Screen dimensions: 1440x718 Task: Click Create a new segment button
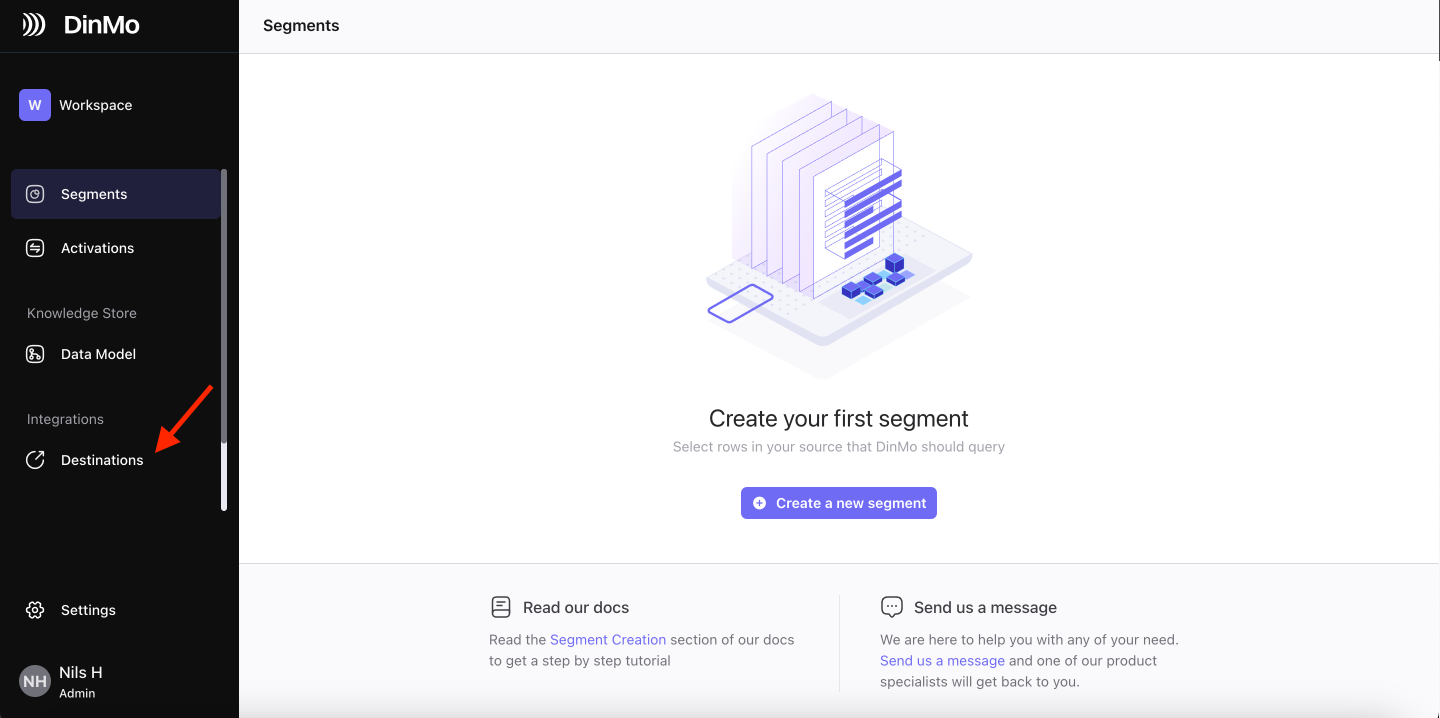tap(839, 503)
